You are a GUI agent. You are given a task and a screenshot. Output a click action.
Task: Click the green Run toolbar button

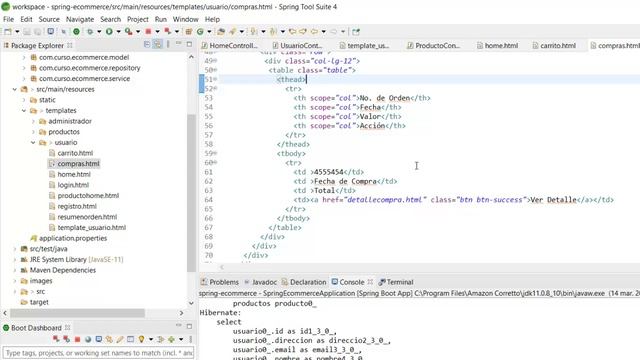pos(109,31)
